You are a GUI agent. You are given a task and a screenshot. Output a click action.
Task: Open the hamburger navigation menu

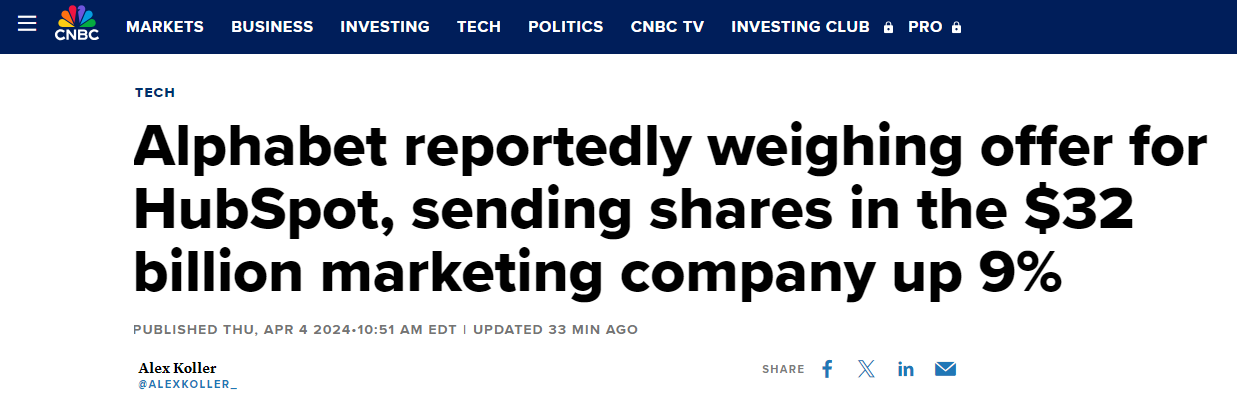click(27, 25)
